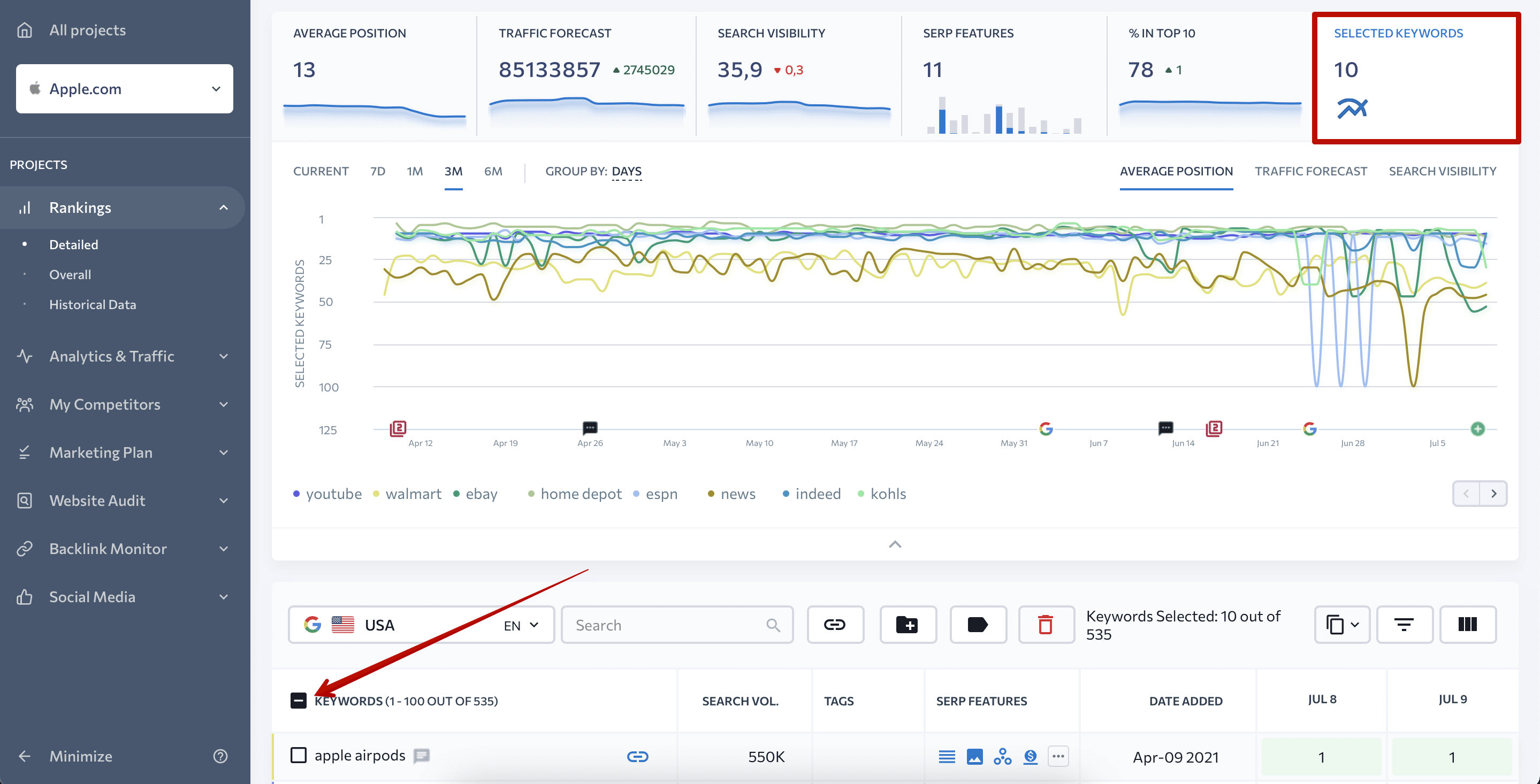Click the link/chain icon in toolbar
The height and width of the screenshot is (784, 1540).
[836, 624]
